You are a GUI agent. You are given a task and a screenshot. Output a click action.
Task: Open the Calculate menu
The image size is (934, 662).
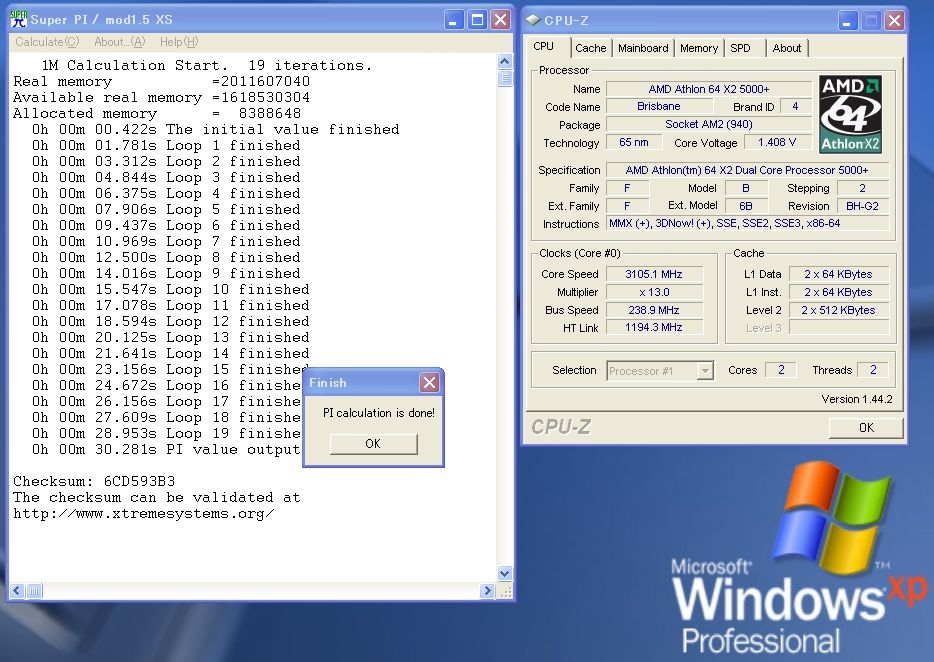47,42
